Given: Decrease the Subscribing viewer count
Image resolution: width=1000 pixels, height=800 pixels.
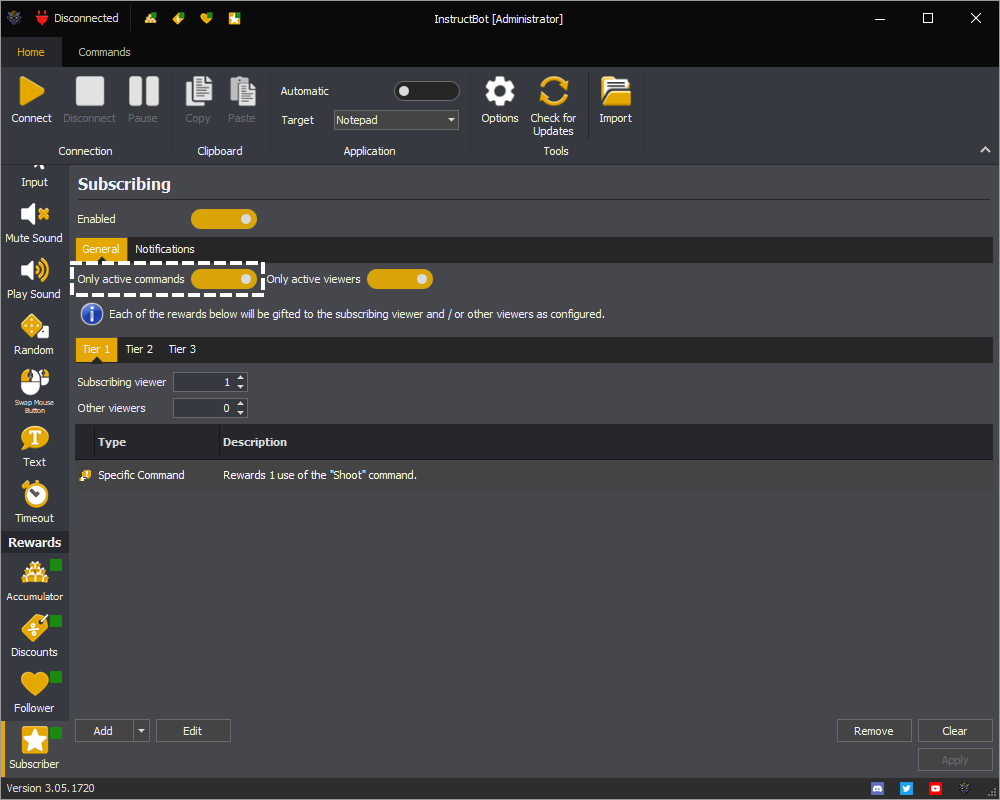Looking at the screenshot, I should [x=240, y=387].
